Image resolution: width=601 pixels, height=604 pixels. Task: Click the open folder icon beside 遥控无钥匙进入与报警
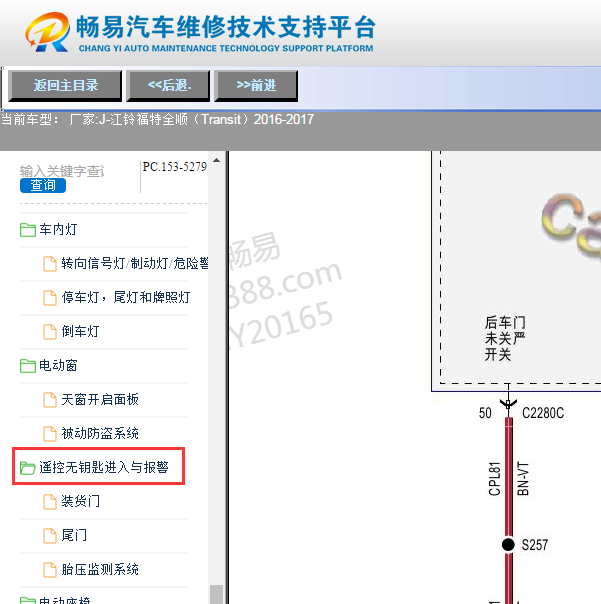tap(28, 468)
